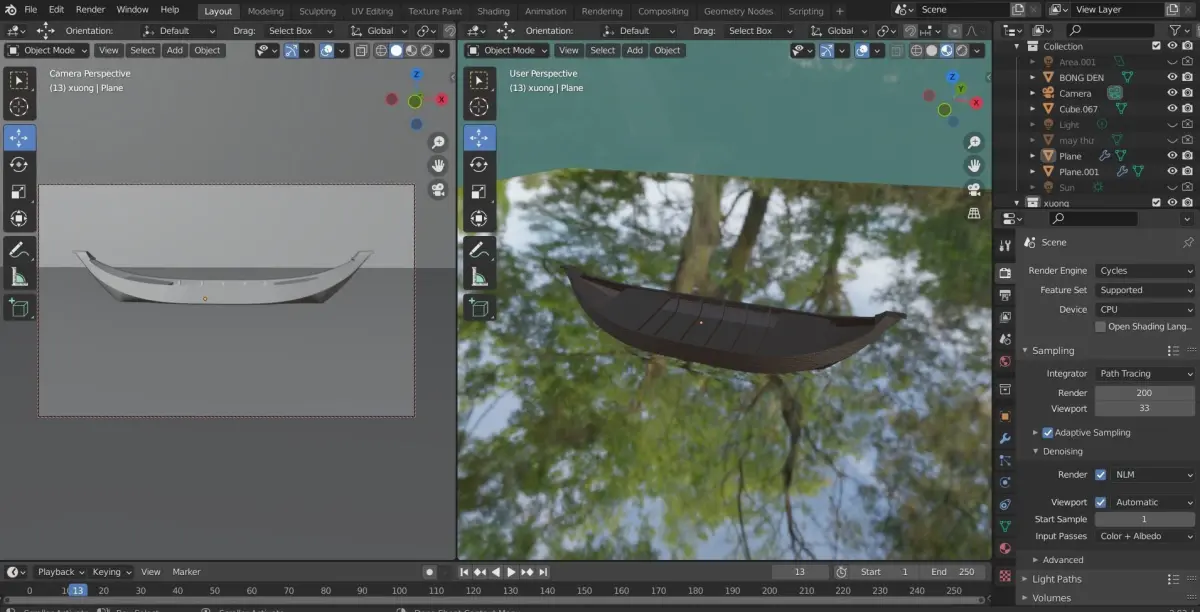Toggle Plane.001 visibility eye icon

pos(1172,172)
